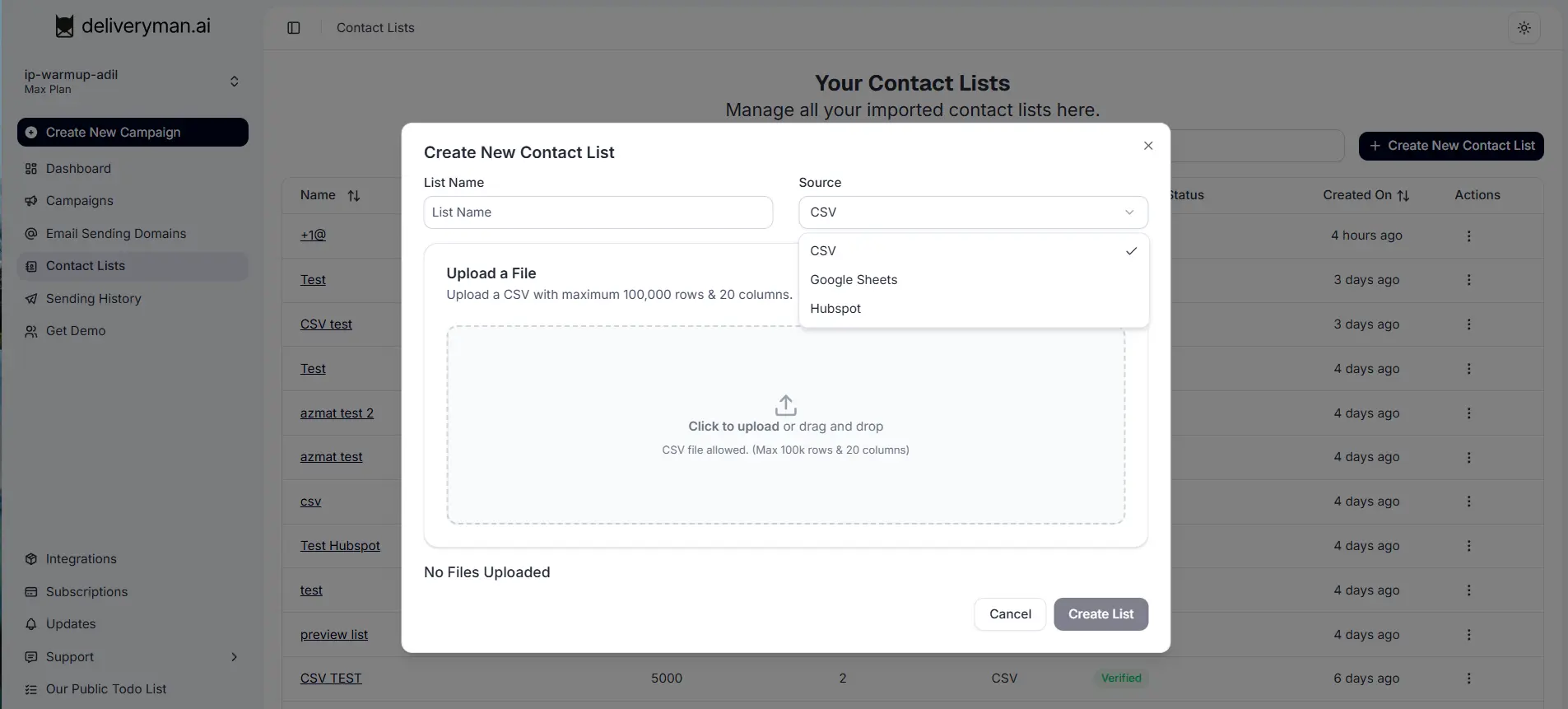Expand the Support submenu chevron
The image size is (1568, 709).
234,657
